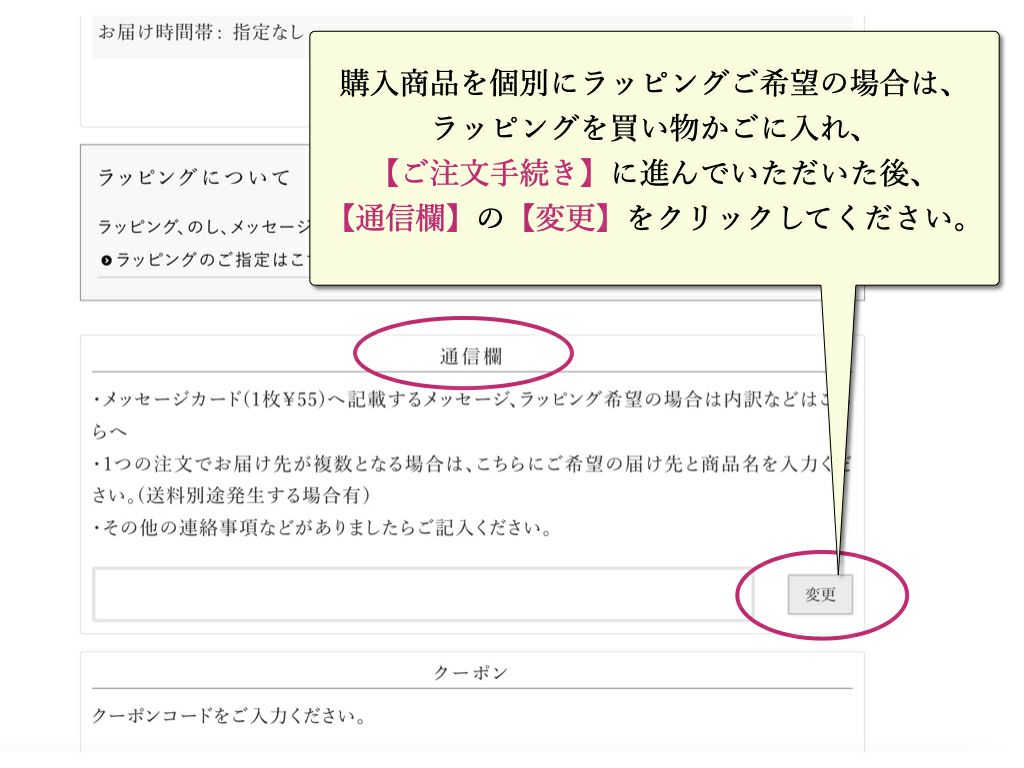Click the 変更 button in 通信欄
Screen dimensions: 1024x768
[820, 595]
